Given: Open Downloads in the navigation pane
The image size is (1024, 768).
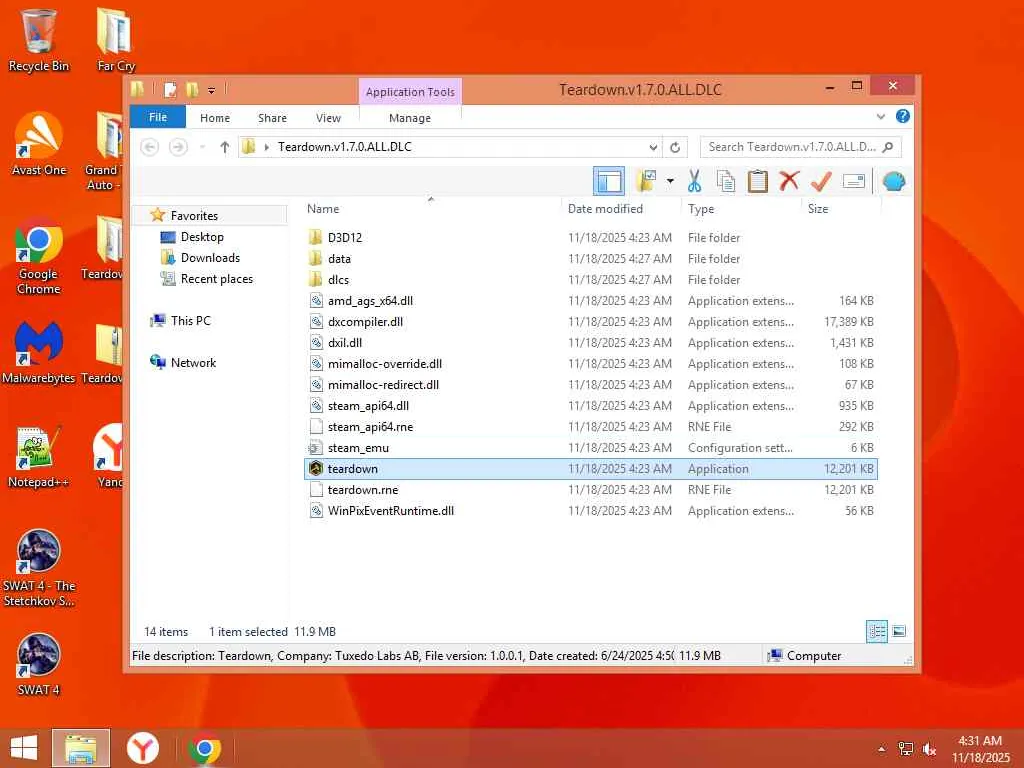Looking at the screenshot, I should point(210,258).
